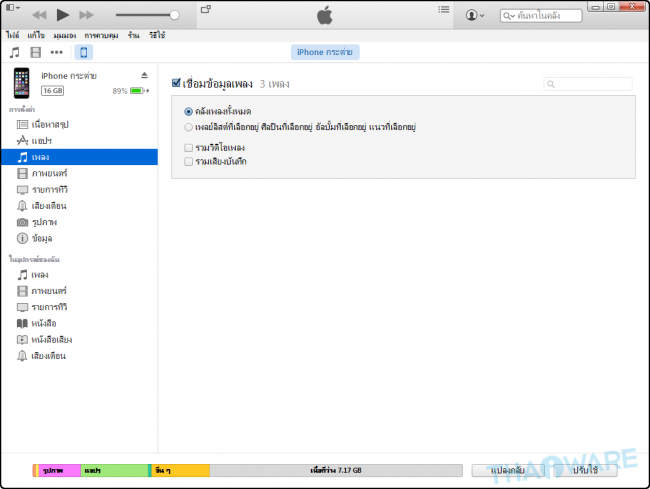The image size is (650, 489).
Task: Click the การตั้งค่า section header
Action: pos(22,109)
